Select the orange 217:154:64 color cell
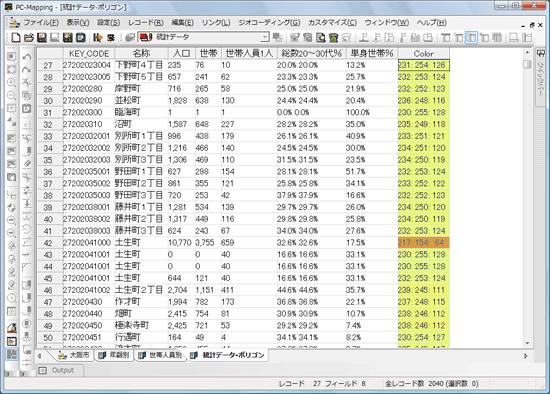This screenshot has height=394, width=550. point(423,243)
